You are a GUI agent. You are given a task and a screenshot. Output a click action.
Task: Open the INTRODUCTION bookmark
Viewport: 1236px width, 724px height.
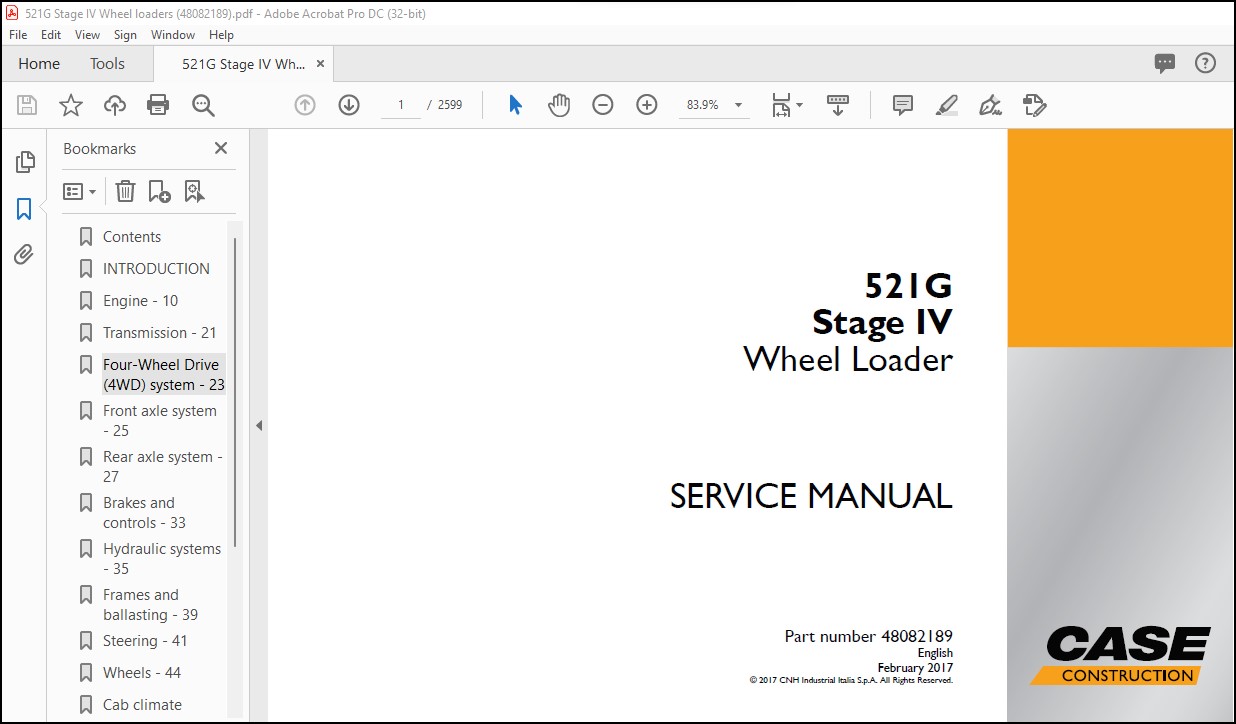156,269
